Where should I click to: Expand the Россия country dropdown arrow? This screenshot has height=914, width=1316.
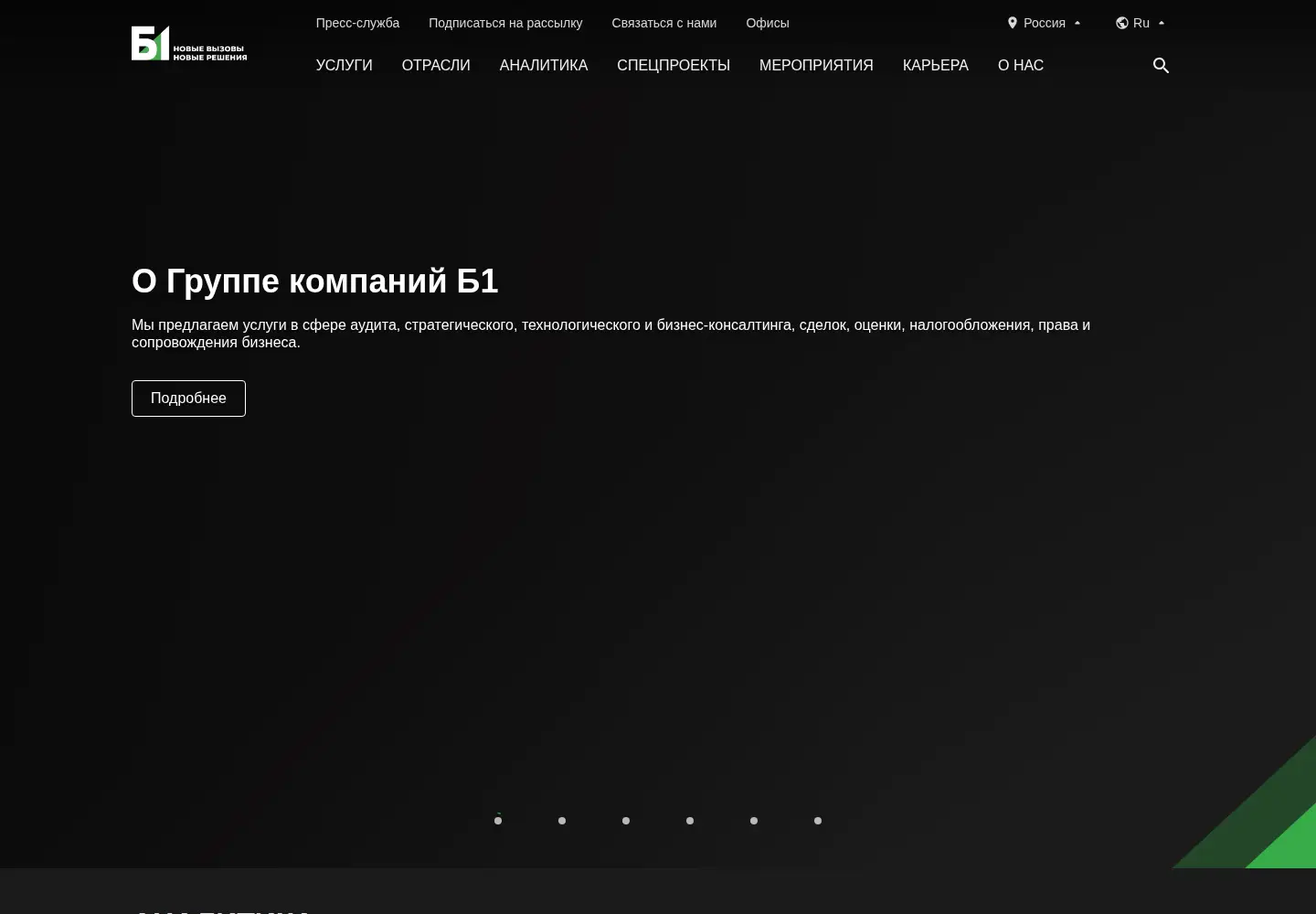1077,23
